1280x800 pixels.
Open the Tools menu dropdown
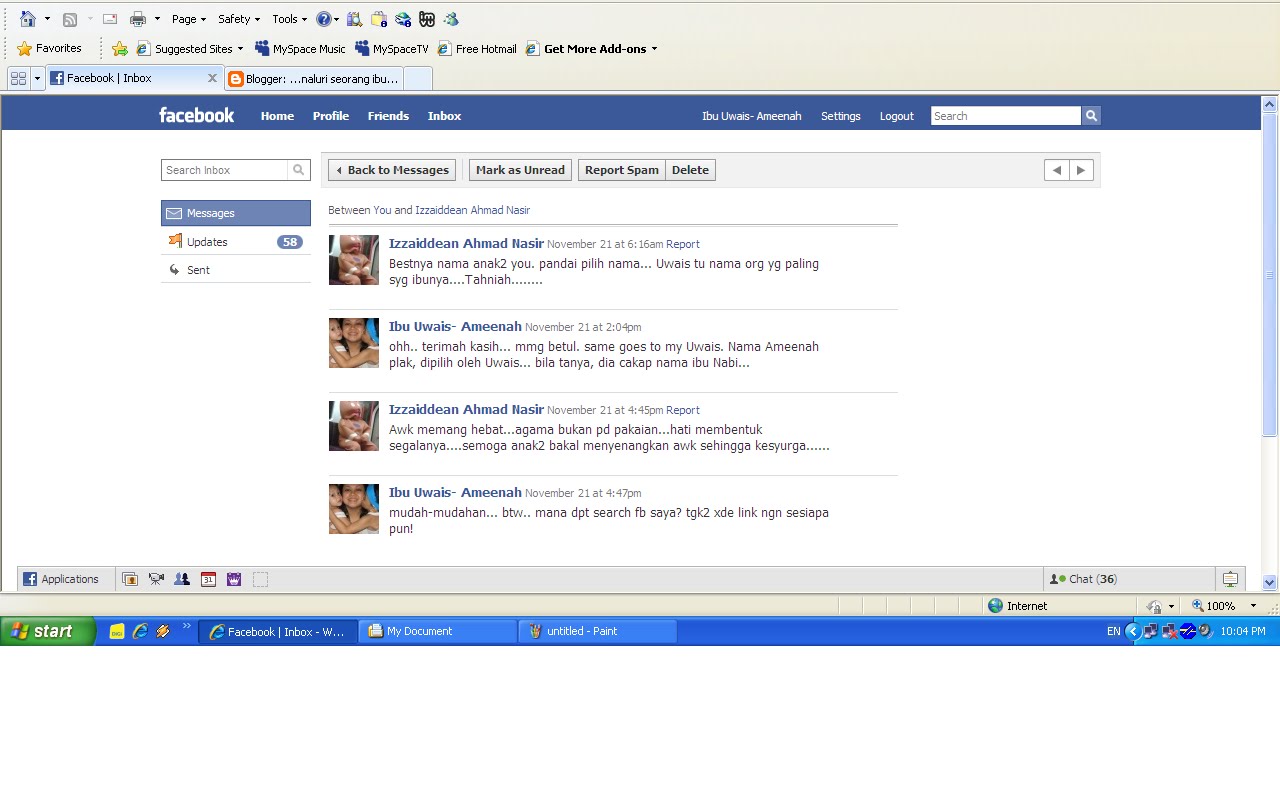289,19
